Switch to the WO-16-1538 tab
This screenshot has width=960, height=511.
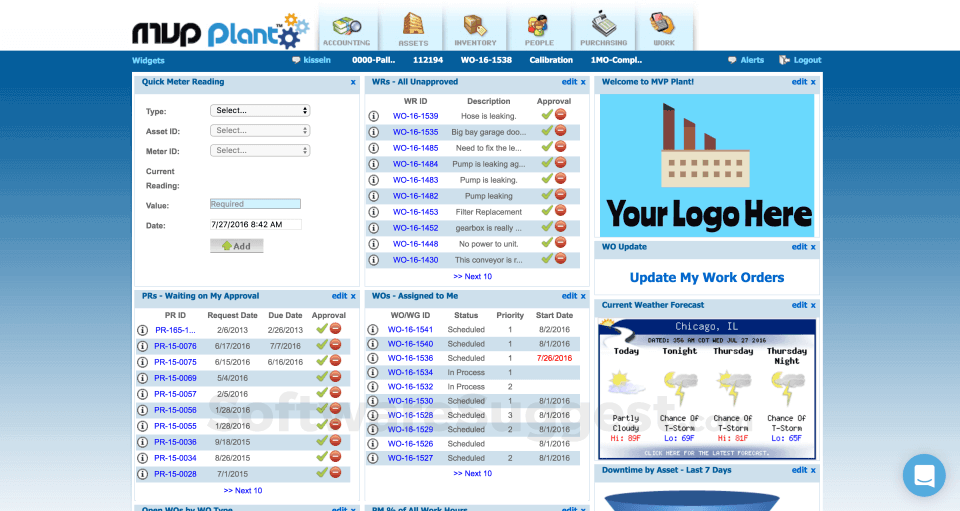(x=486, y=60)
